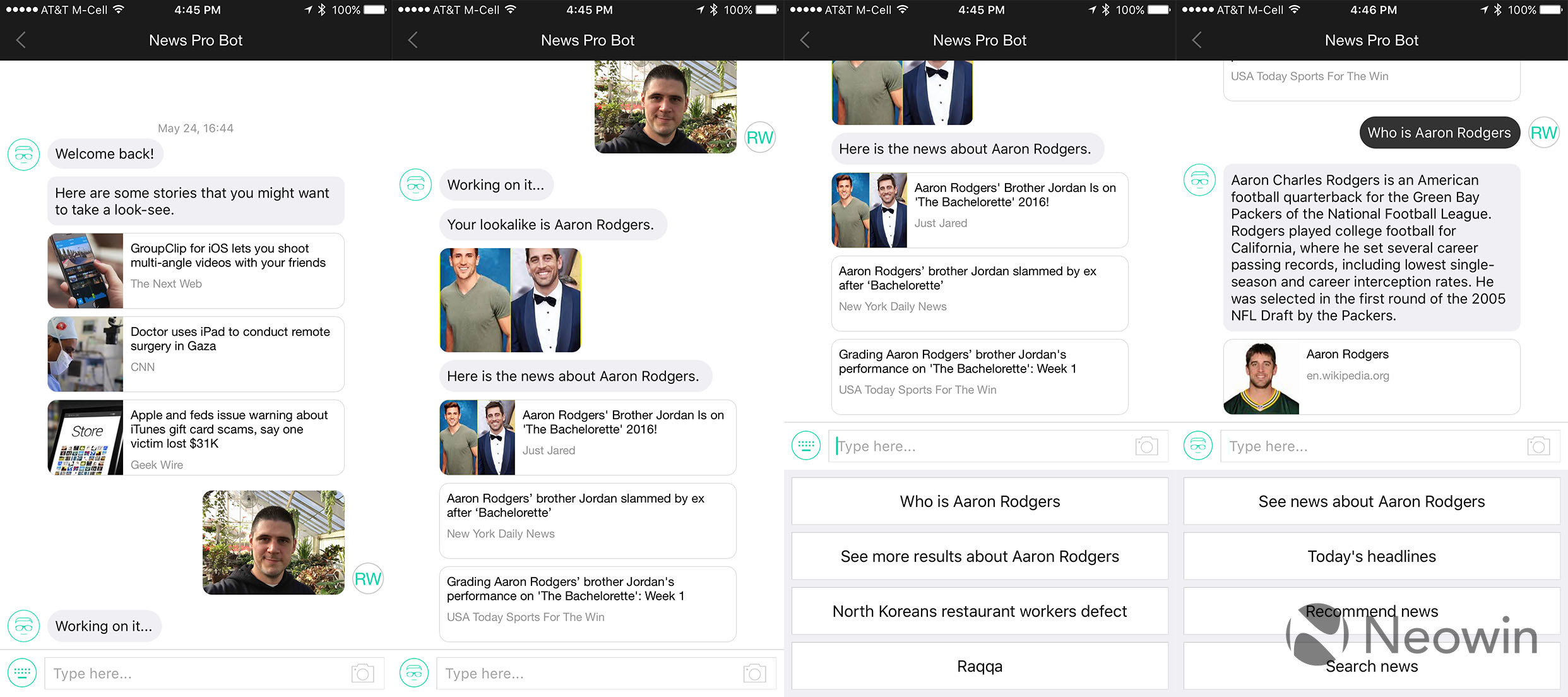Tap RW avatar beside Who is Aaron Rodgers
The image size is (1568, 697).
point(1544,133)
